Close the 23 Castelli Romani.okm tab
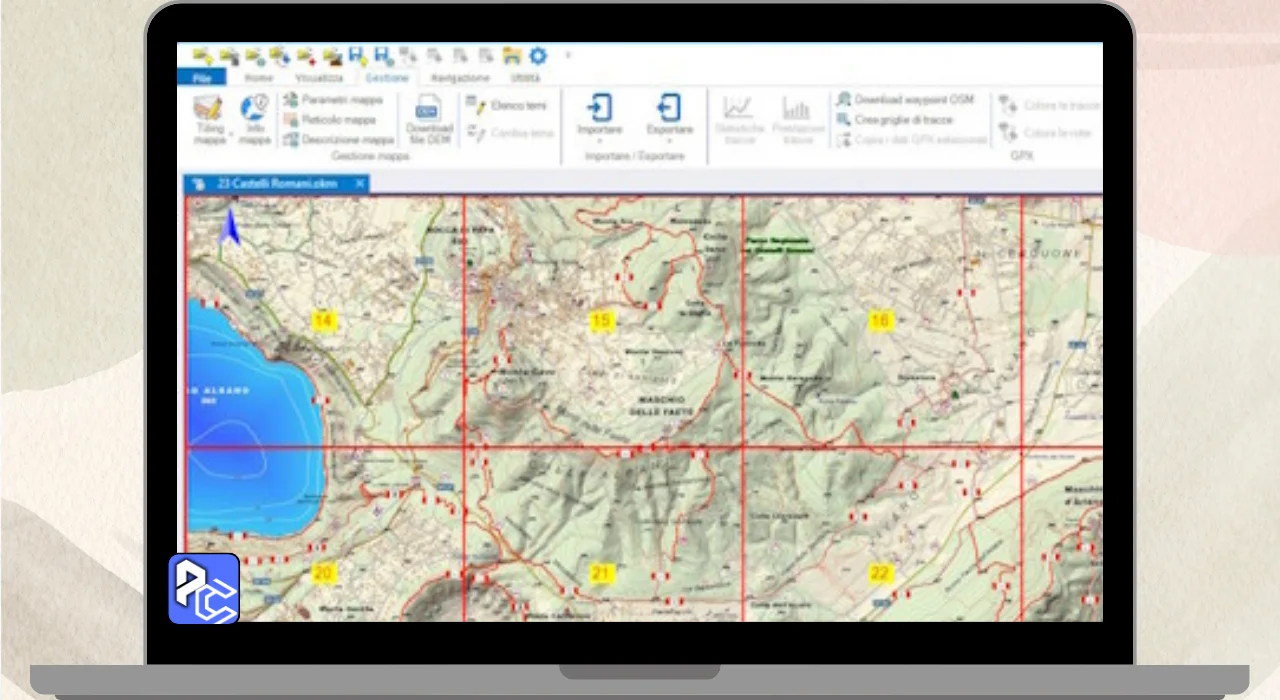 (x=360, y=183)
